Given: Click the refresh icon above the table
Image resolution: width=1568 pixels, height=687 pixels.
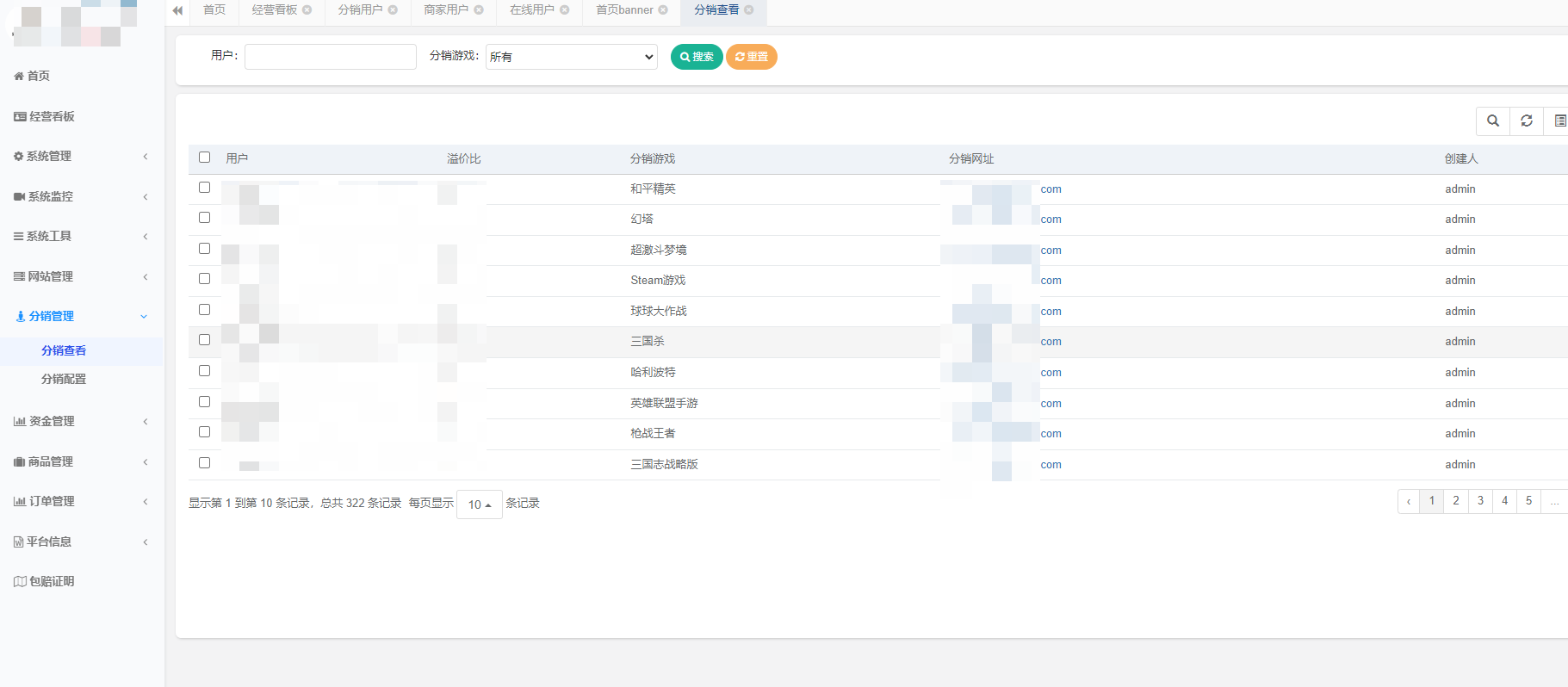Looking at the screenshot, I should 1527,121.
